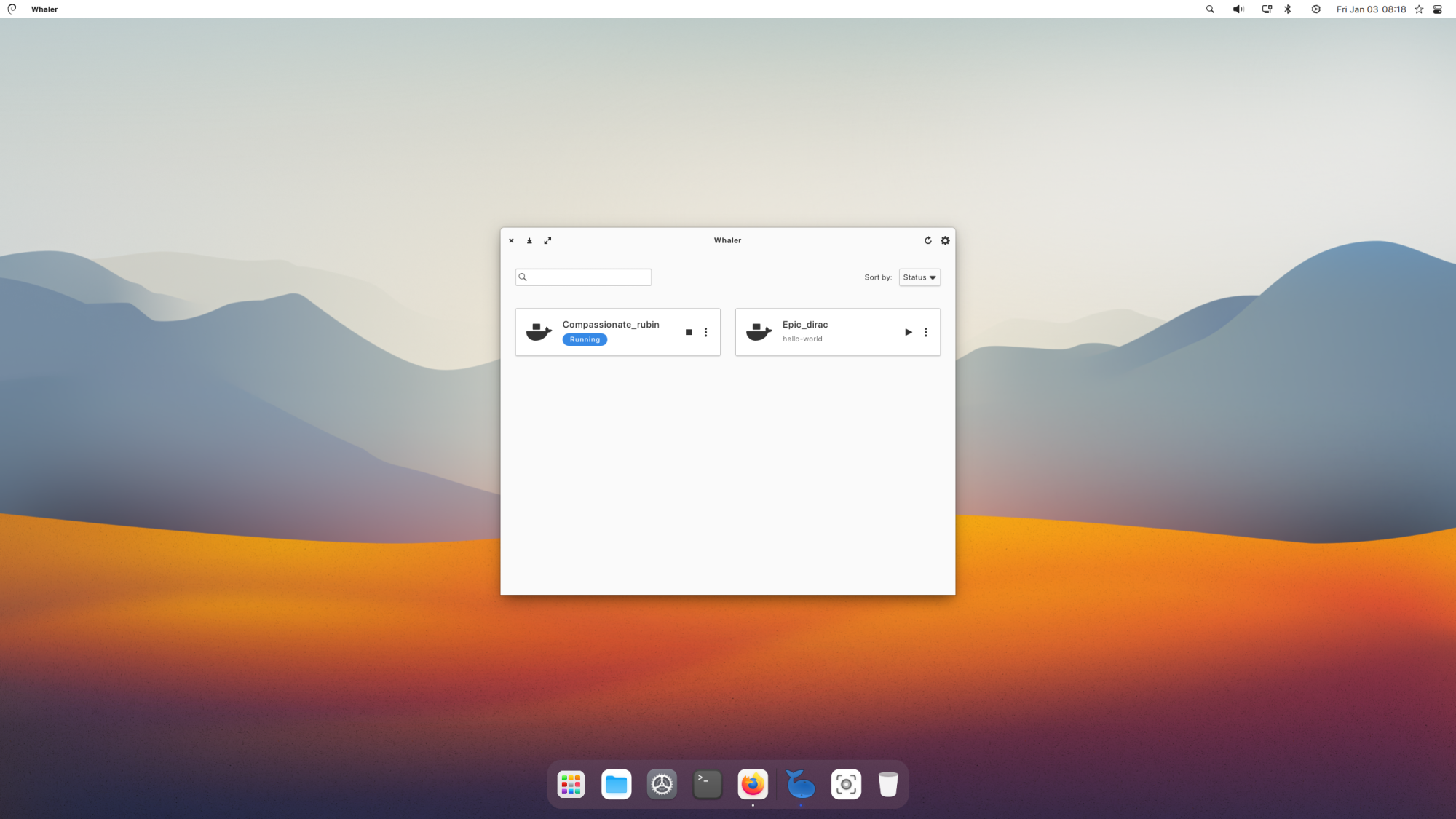This screenshot has height=819, width=1456.
Task: Open Compassionate_rubin three-dot menu
Action: tap(705, 332)
